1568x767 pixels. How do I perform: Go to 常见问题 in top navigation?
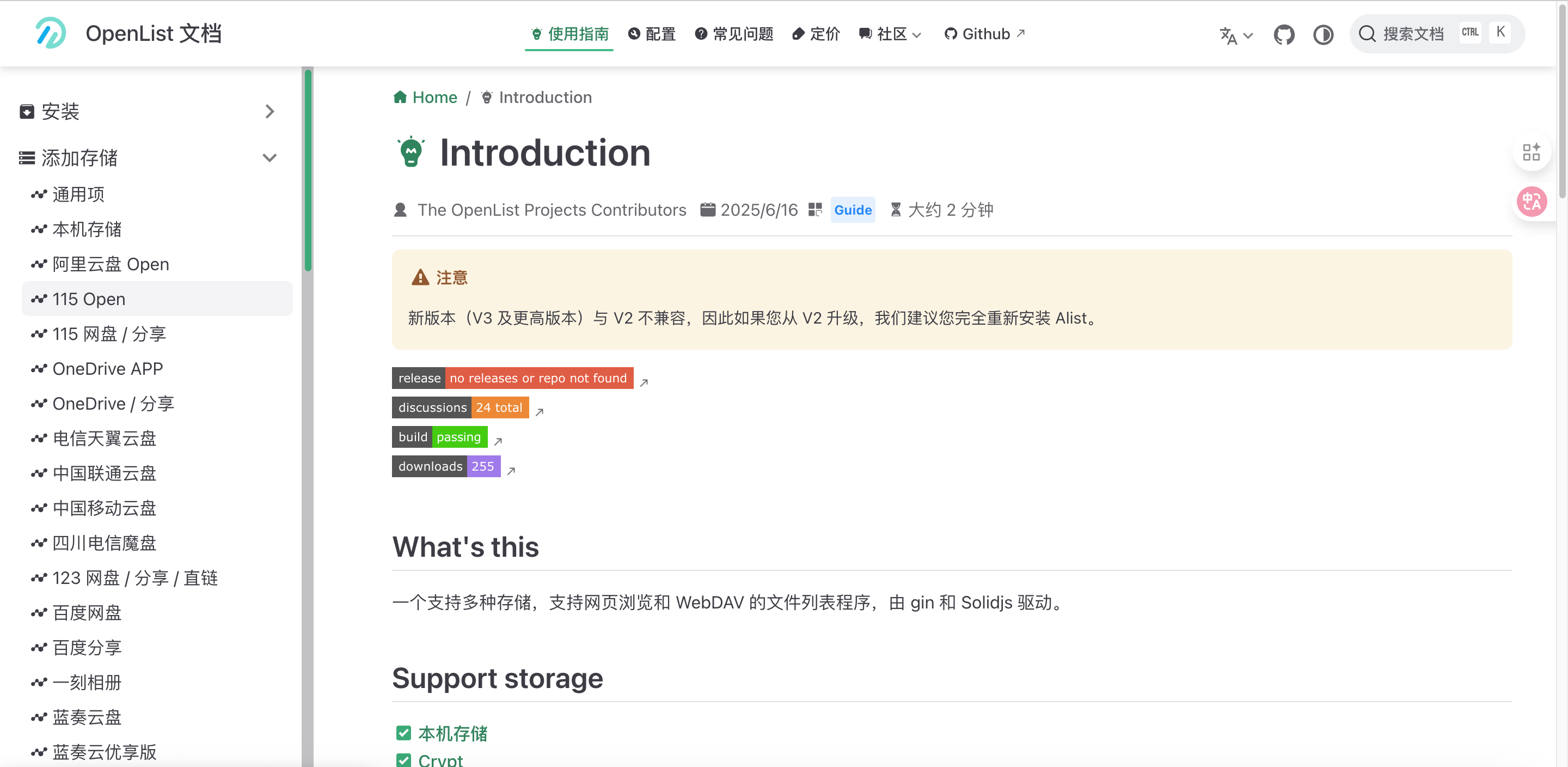coord(734,34)
